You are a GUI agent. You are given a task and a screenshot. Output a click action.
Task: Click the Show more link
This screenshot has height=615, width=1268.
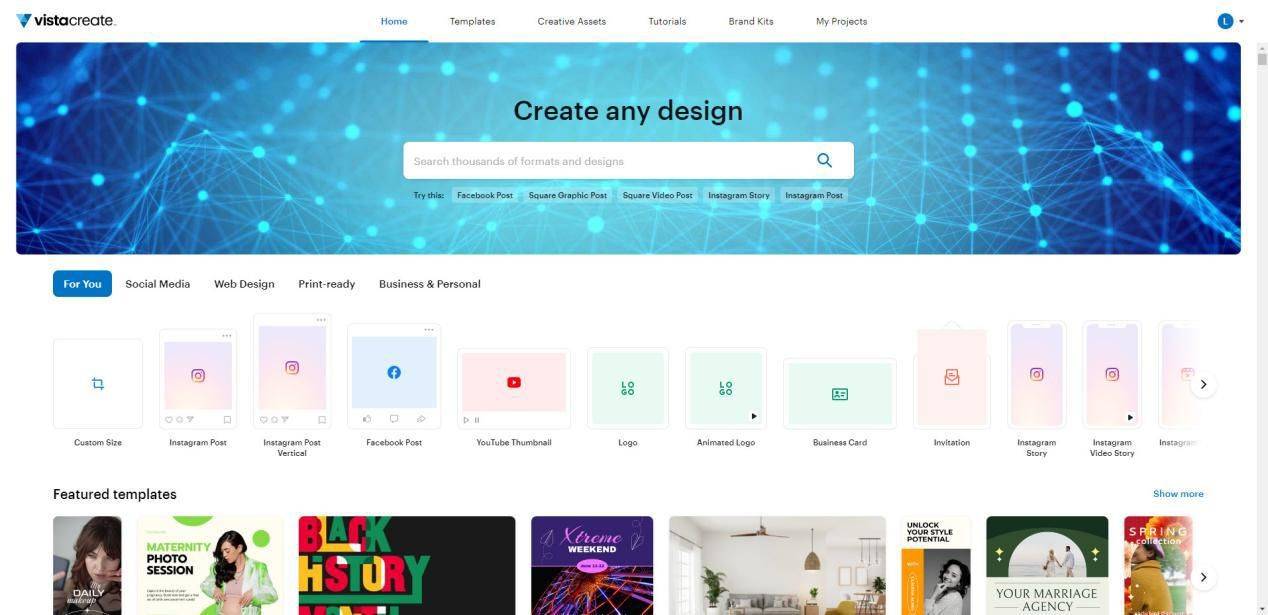click(1178, 494)
